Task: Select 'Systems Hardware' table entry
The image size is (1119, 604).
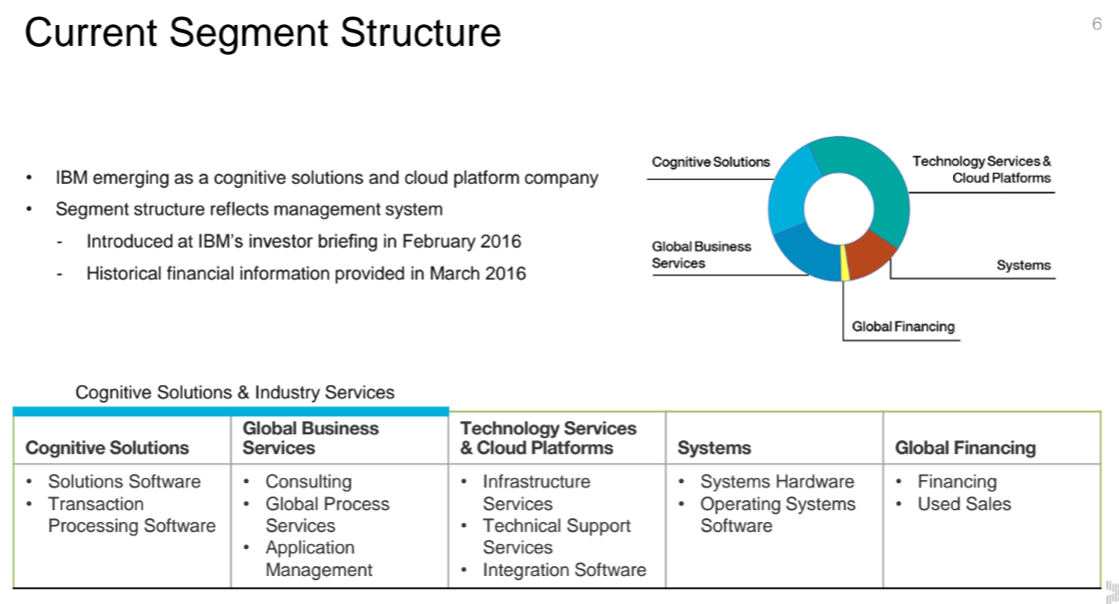Action: [x=777, y=481]
